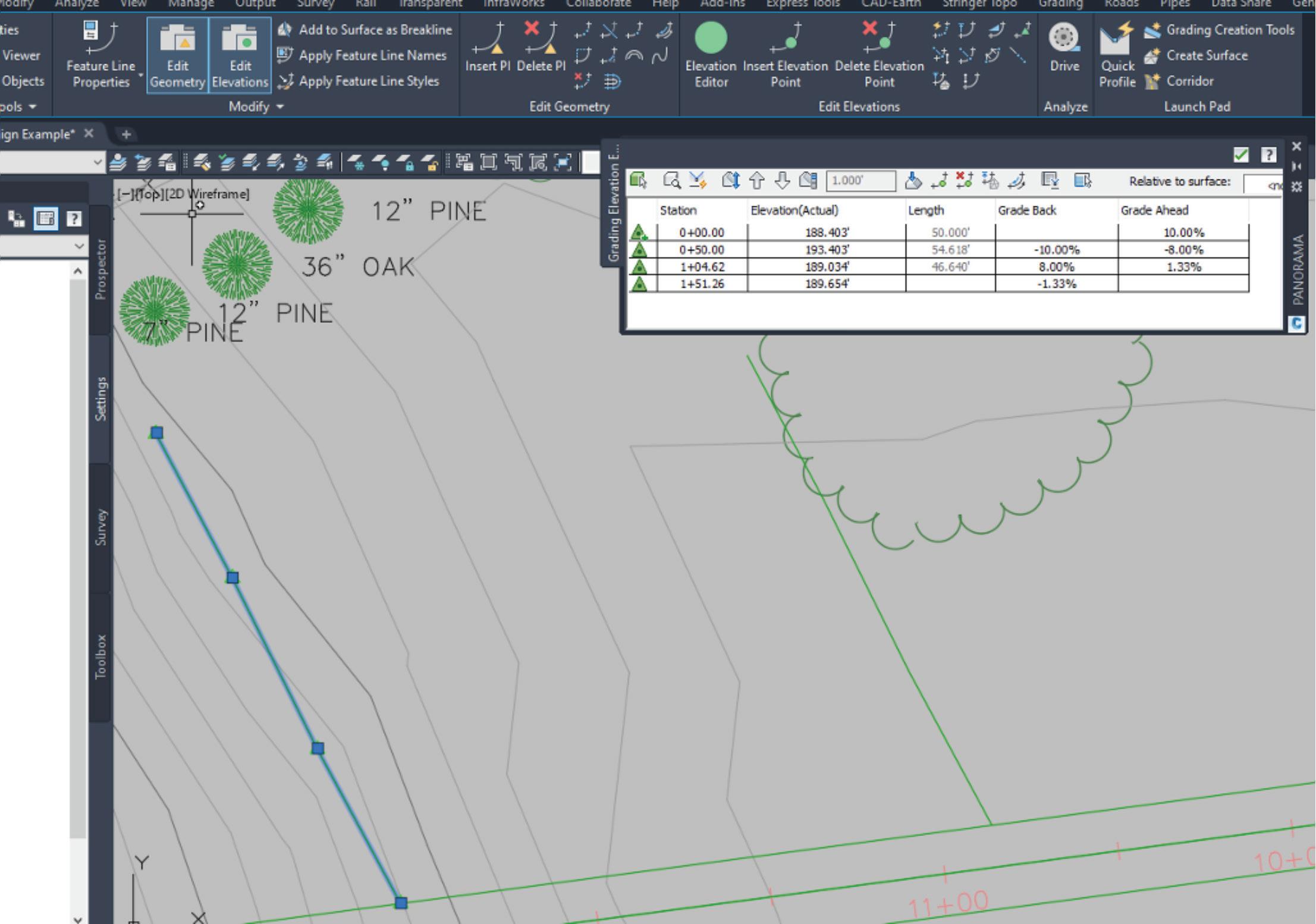Switch to the Toolbox tab
Screen dimensions: 1316x924
(x=100, y=656)
